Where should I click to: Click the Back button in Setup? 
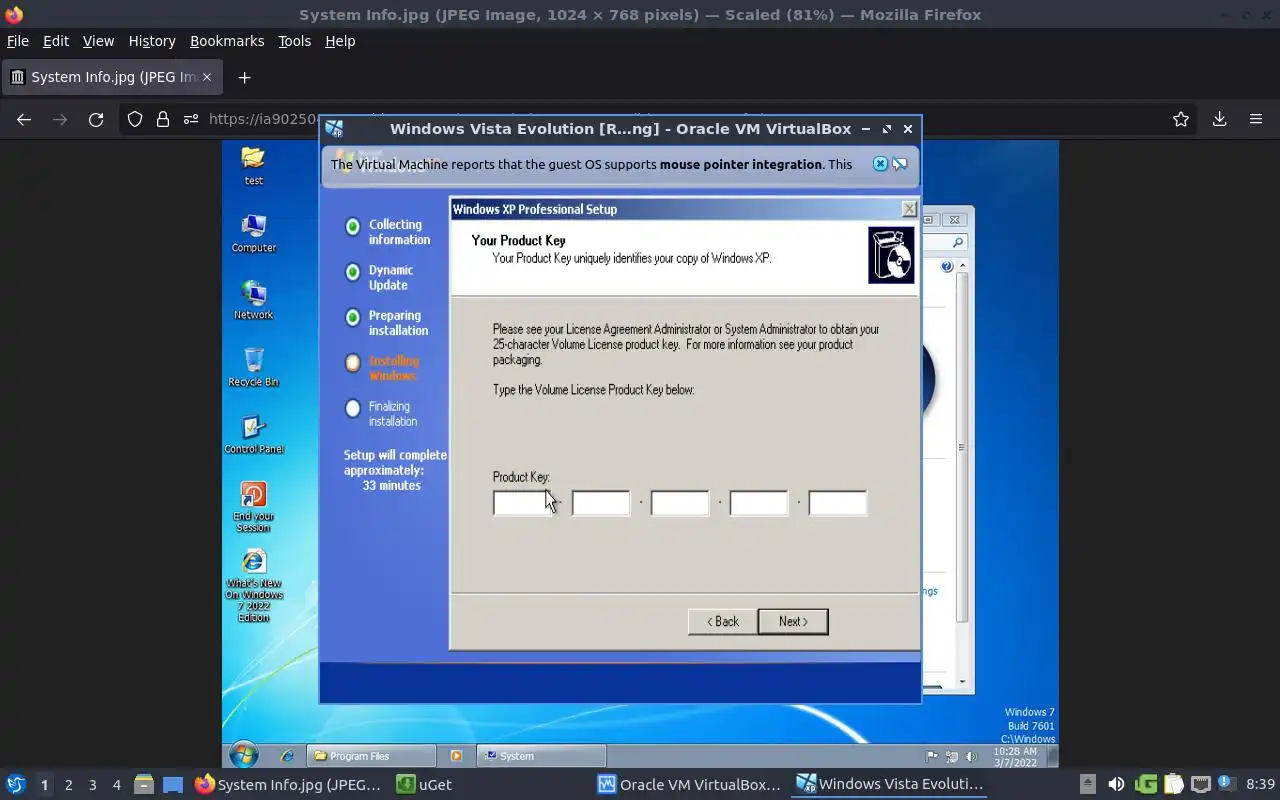coord(722,621)
